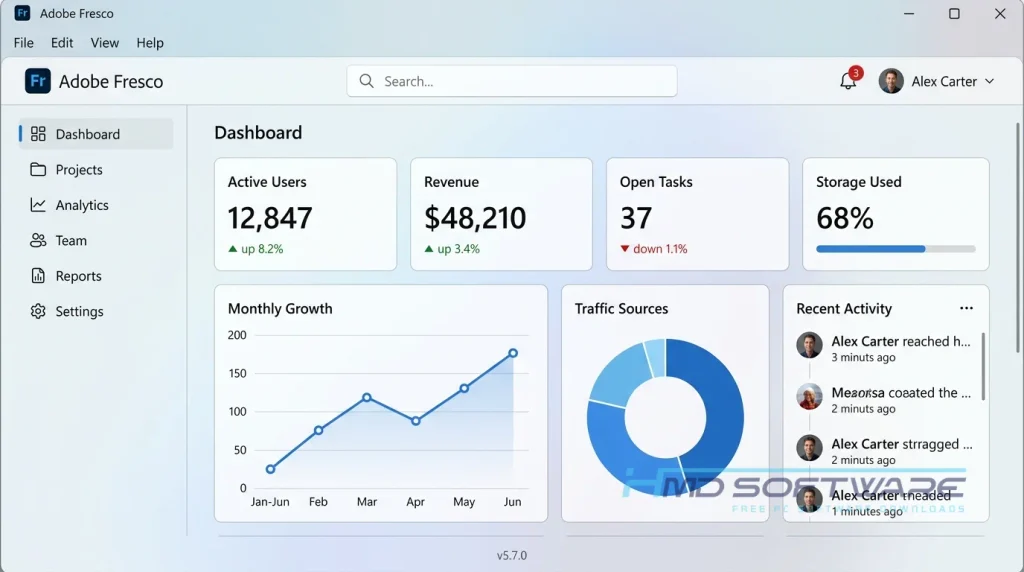
Task: Click avatar beside 'Meaoпsa coaated' entry
Action: point(809,396)
